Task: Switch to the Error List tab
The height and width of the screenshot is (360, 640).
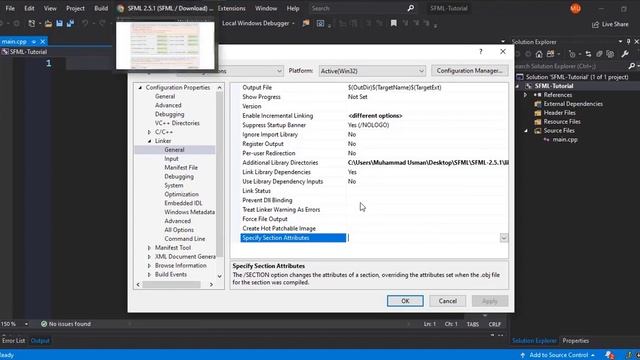Action: [x=13, y=341]
